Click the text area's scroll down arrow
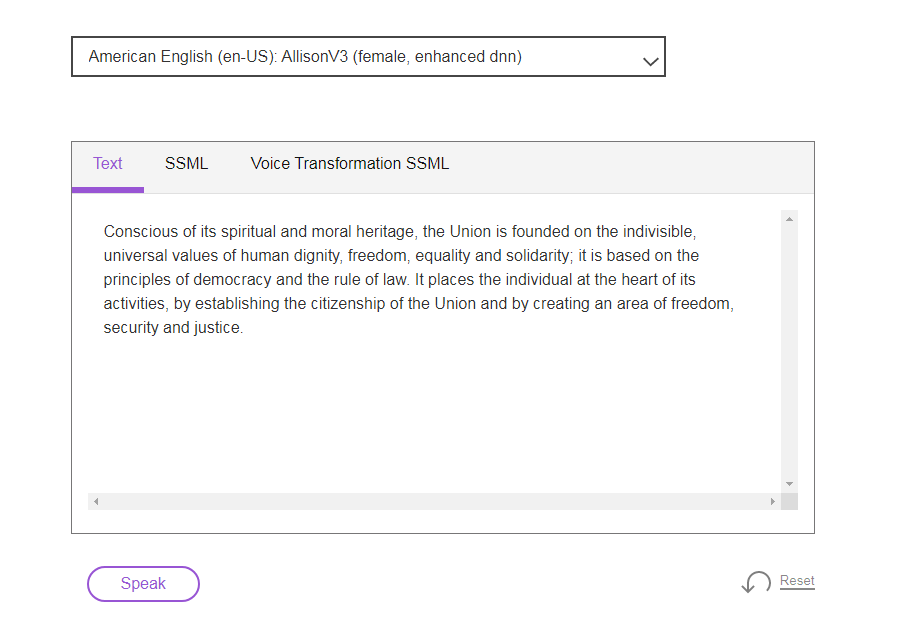 coord(789,484)
